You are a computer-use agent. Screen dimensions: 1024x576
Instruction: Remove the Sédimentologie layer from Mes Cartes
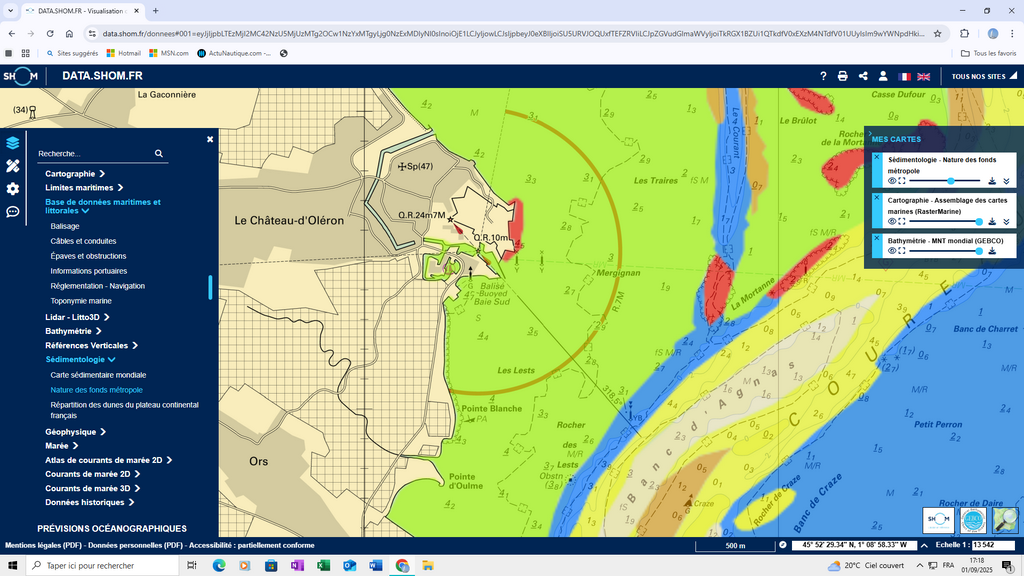click(877, 157)
